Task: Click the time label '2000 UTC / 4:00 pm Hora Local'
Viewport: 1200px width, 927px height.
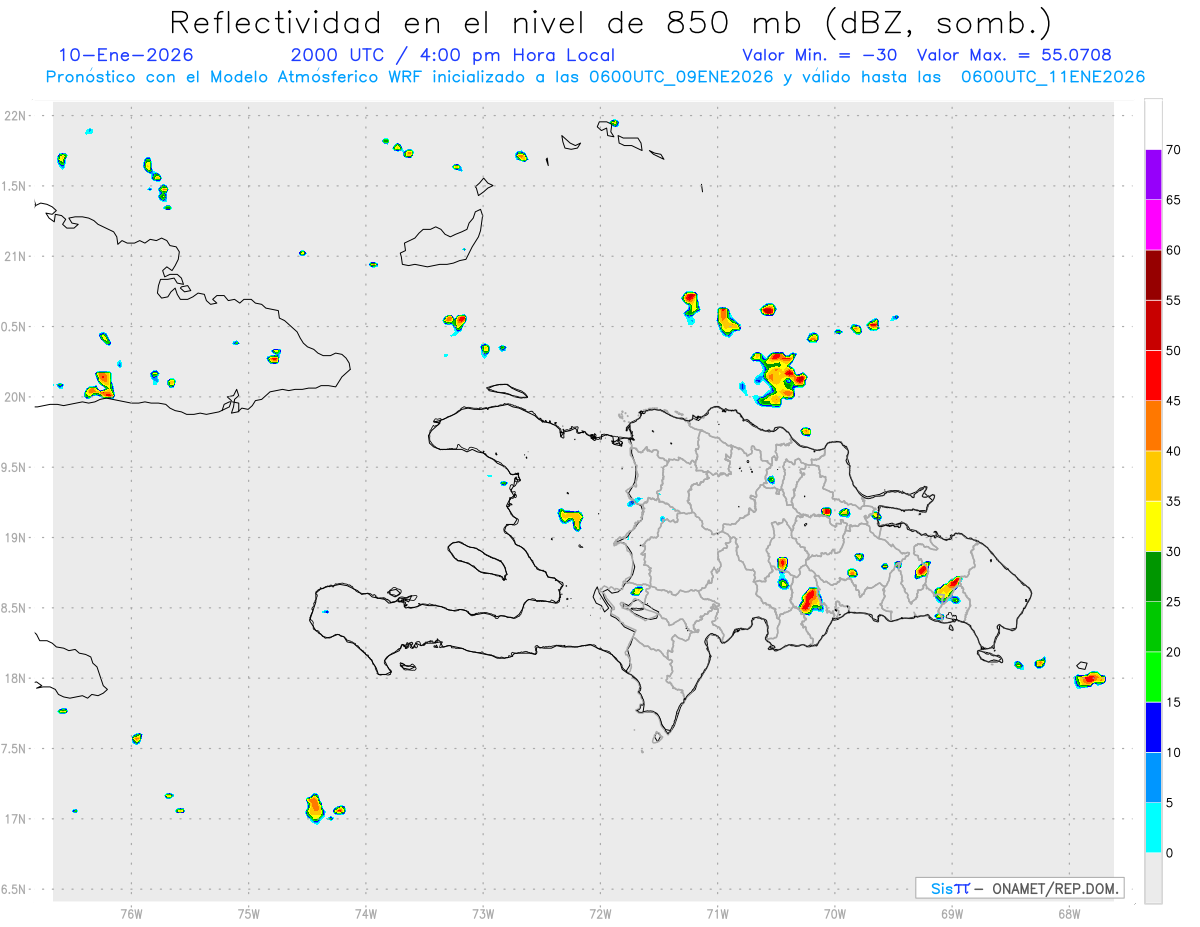Action: pyautogui.click(x=453, y=55)
